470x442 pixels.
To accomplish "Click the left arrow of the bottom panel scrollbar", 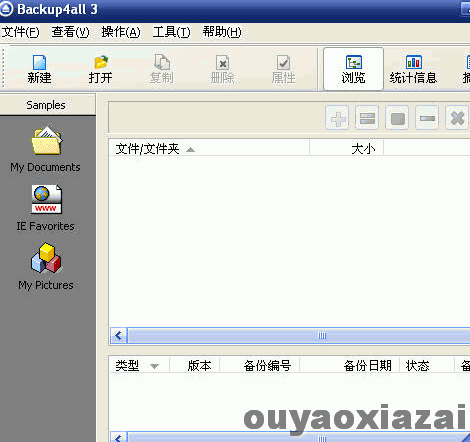I will click(x=119, y=437).
